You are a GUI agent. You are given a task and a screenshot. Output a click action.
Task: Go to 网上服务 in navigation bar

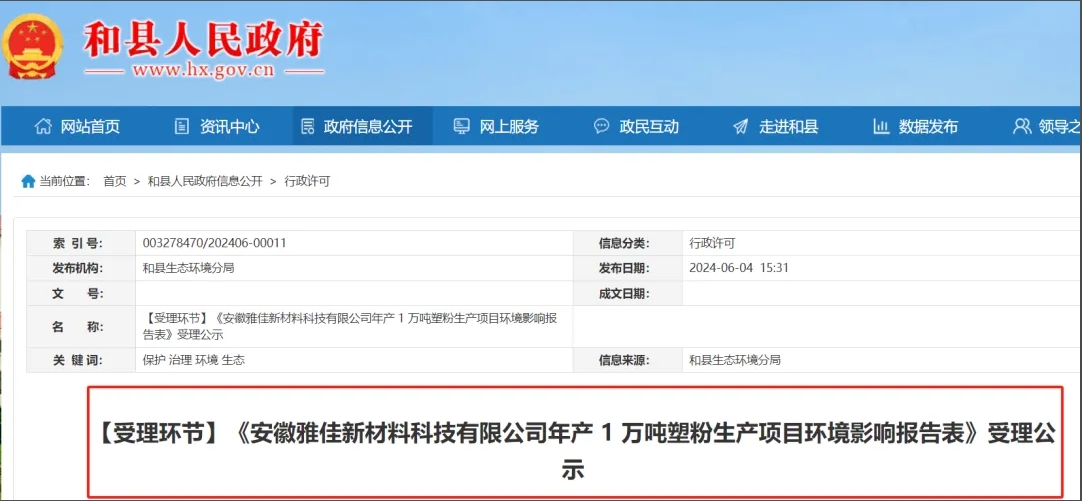point(509,127)
